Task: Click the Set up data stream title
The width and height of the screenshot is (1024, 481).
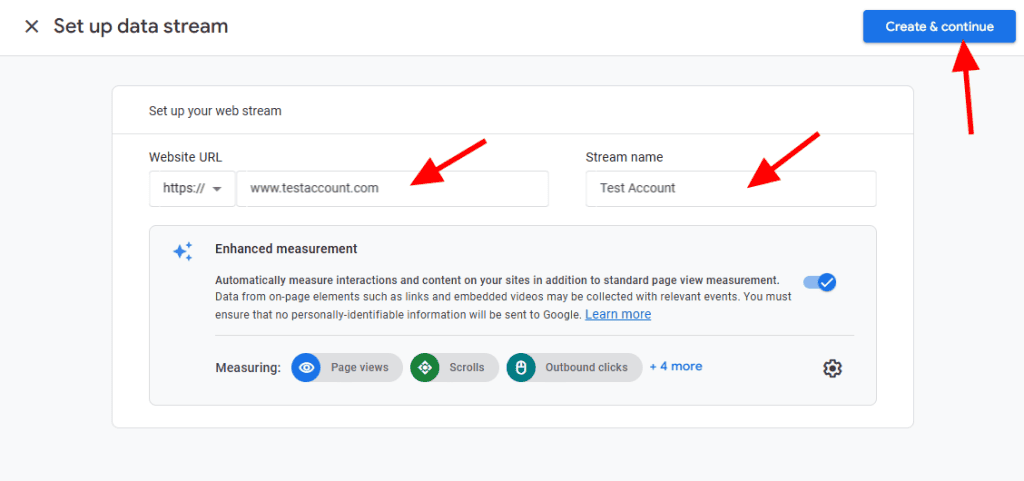Action: coord(140,26)
